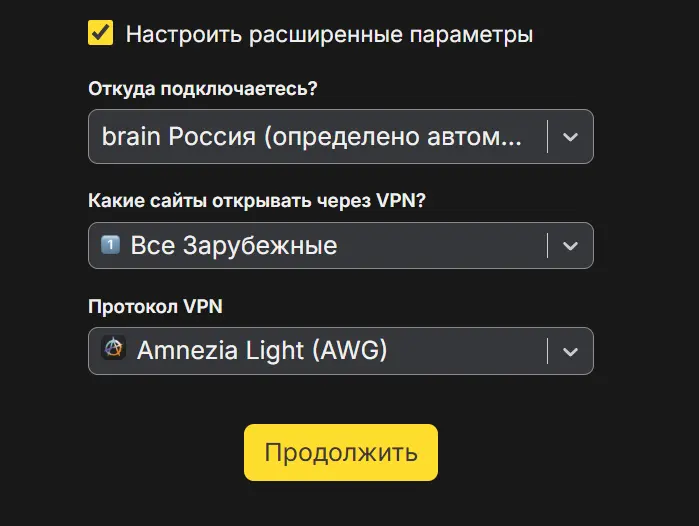The height and width of the screenshot is (526, 699).
Task: Click the word 'Amnezia' in protocol field
Action: tap(181, 351)
